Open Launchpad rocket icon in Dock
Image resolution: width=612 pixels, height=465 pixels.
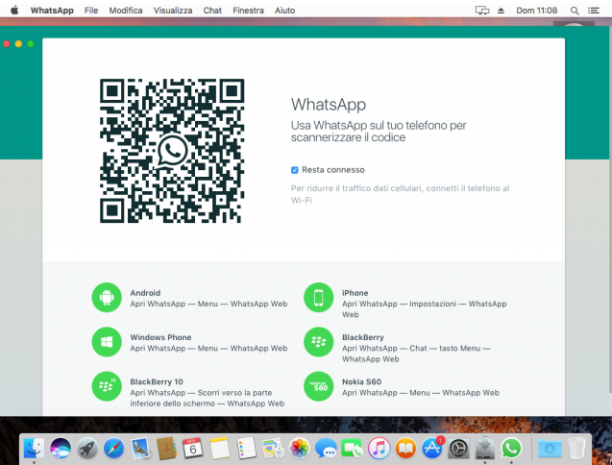point(87,447)
